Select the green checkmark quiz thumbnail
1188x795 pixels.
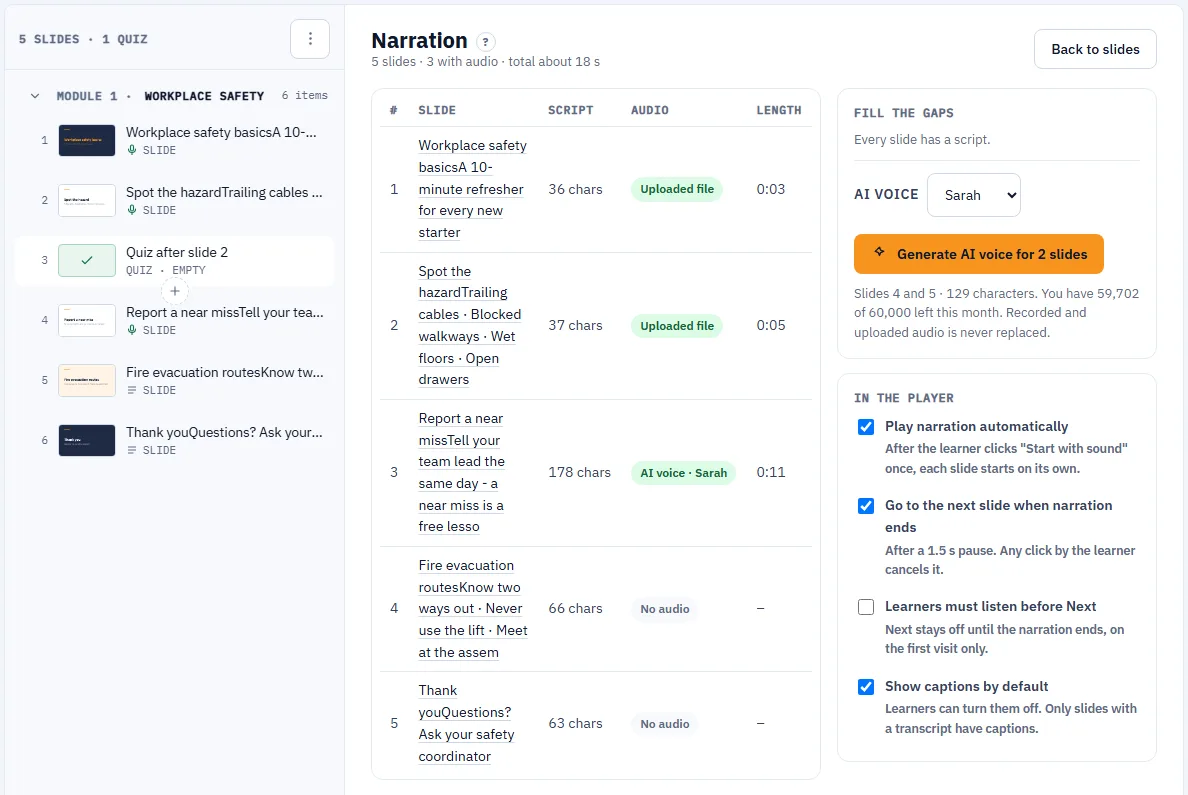[87, 261]
